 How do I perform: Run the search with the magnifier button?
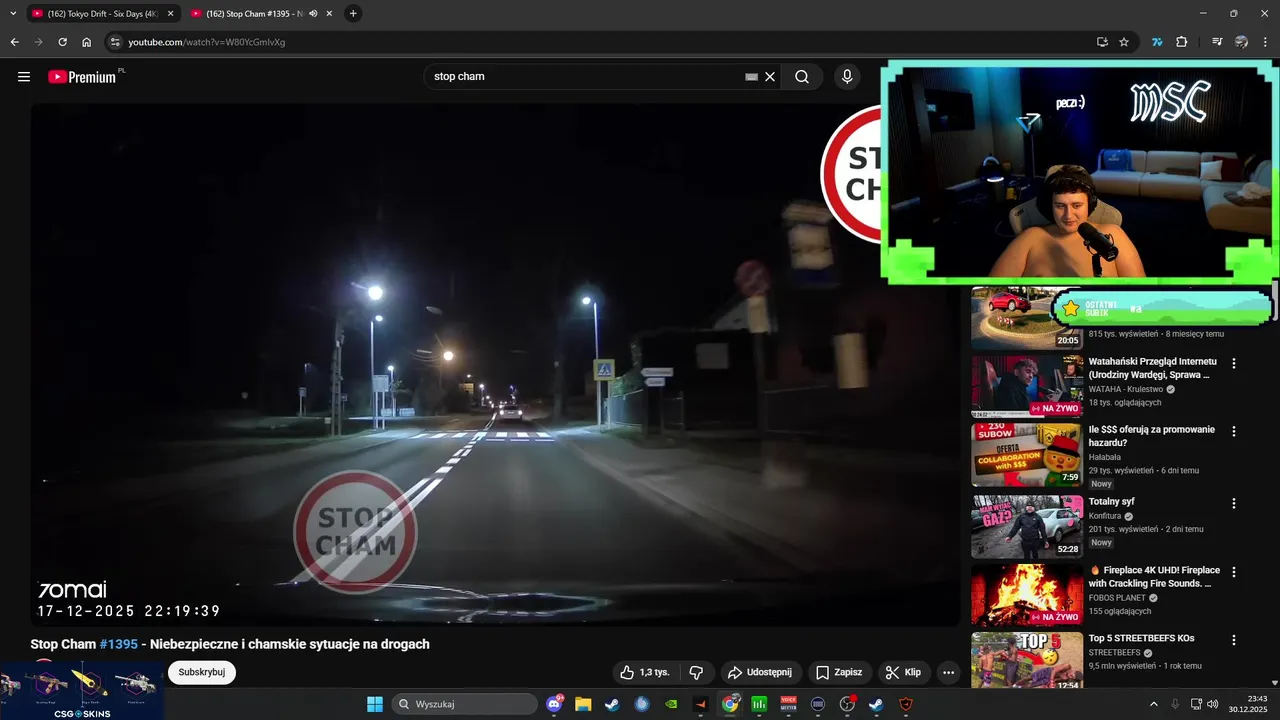[x=802, y=77]
